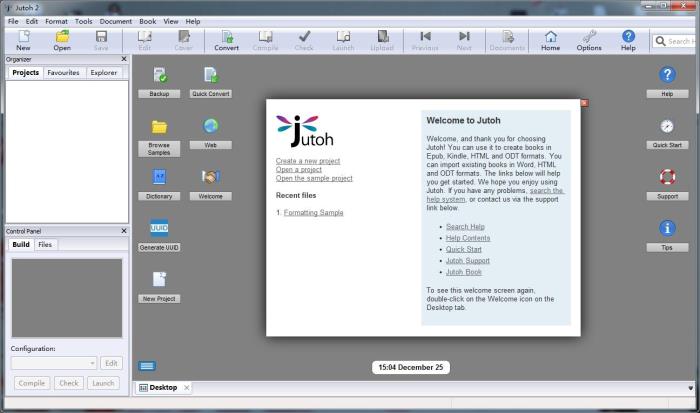
Task: Open the Edit menu
Action: coord(31,21)
